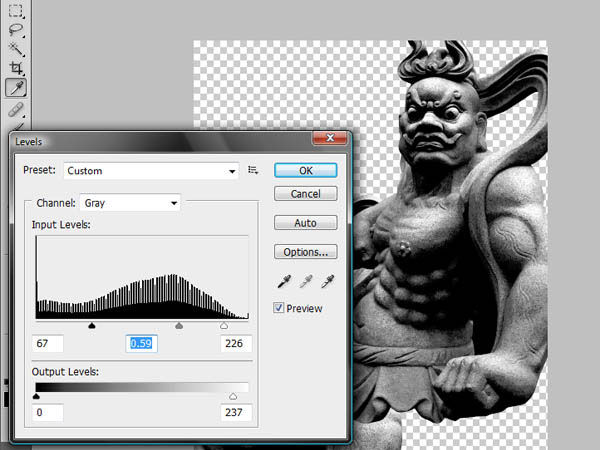This screenshot has height=450, width=600.
Task: Select the Healing Brush bandage tool
Action: pos(16,110)
